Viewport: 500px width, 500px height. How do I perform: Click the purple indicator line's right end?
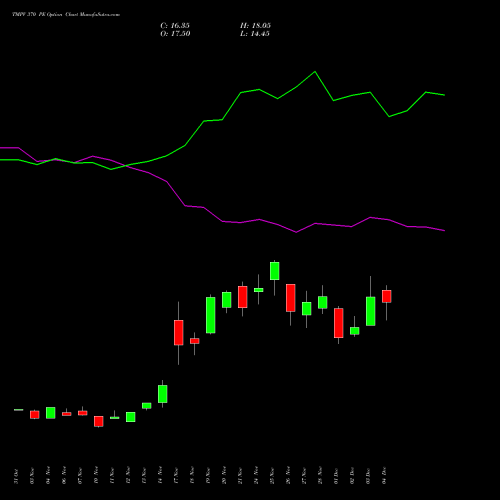point(444,230)
